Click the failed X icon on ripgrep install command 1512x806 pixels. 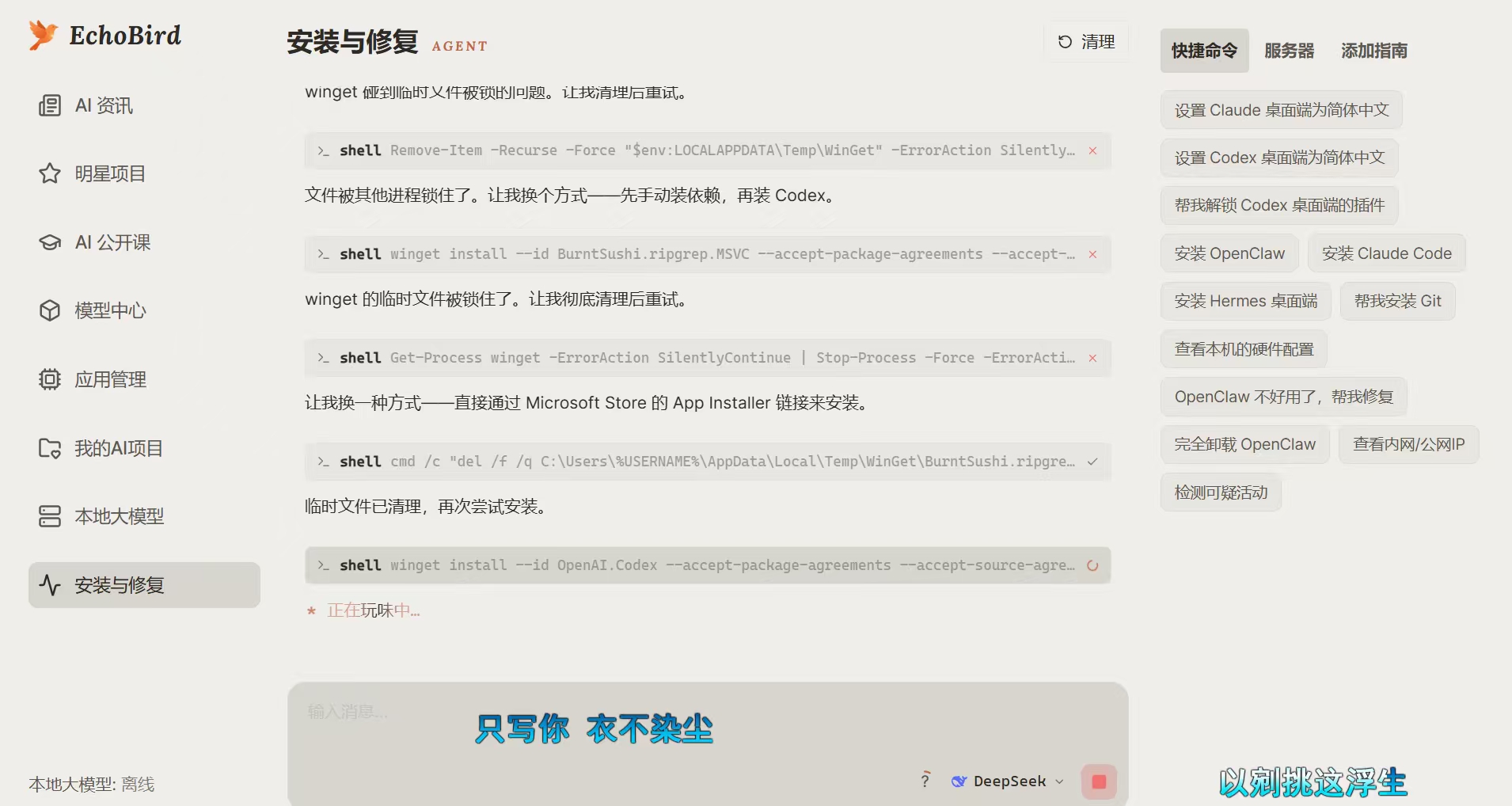pyautogui.click(x=1092, y=254)
